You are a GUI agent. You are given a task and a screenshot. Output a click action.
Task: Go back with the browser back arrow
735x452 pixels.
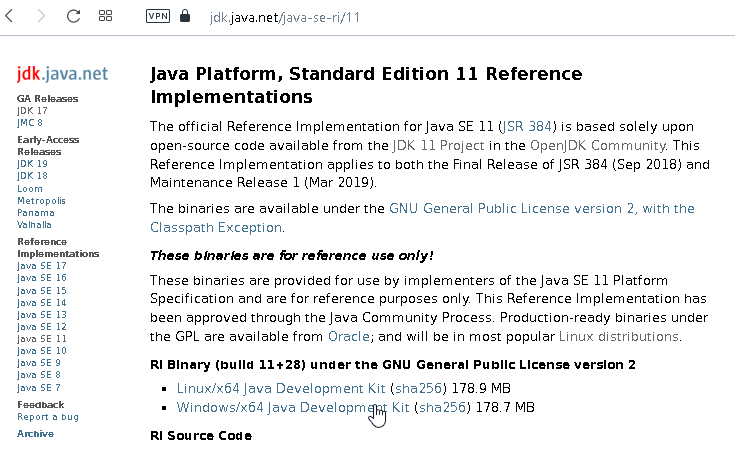pos(9,16)
